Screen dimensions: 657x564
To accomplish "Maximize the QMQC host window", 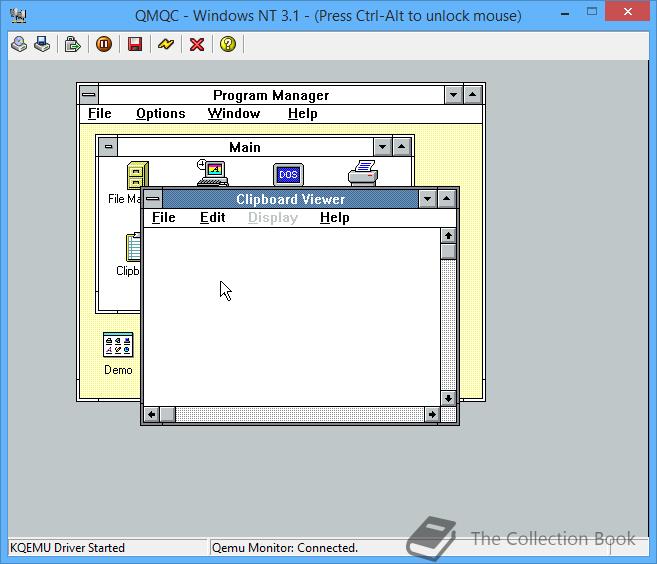I will point(592,12).
